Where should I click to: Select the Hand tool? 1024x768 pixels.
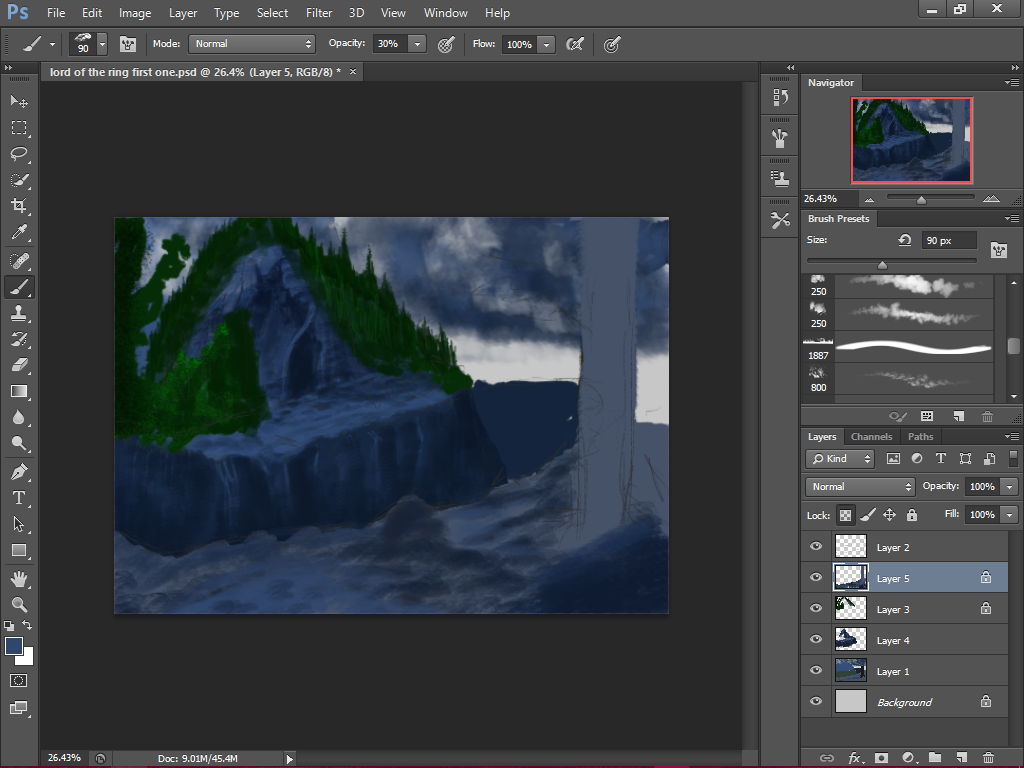[x=19, y=579]
